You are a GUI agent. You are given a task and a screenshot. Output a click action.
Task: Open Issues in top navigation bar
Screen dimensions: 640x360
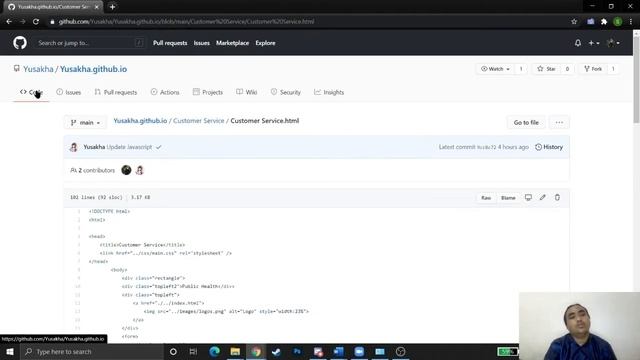pyautogui.click(x=202, y=43)
